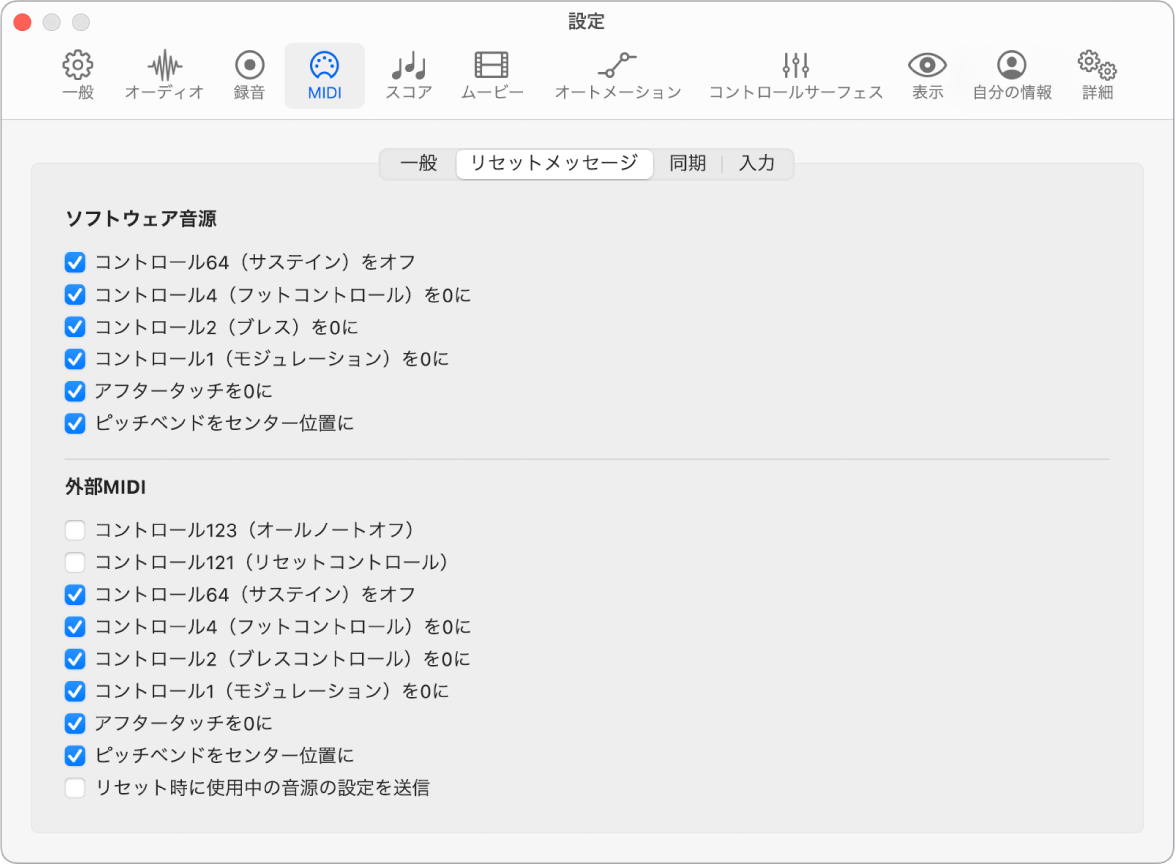Uncheck software コントロール1（モジュレーション）を0に
Viewport: 1176px width, 865px height.
point(75,359)
